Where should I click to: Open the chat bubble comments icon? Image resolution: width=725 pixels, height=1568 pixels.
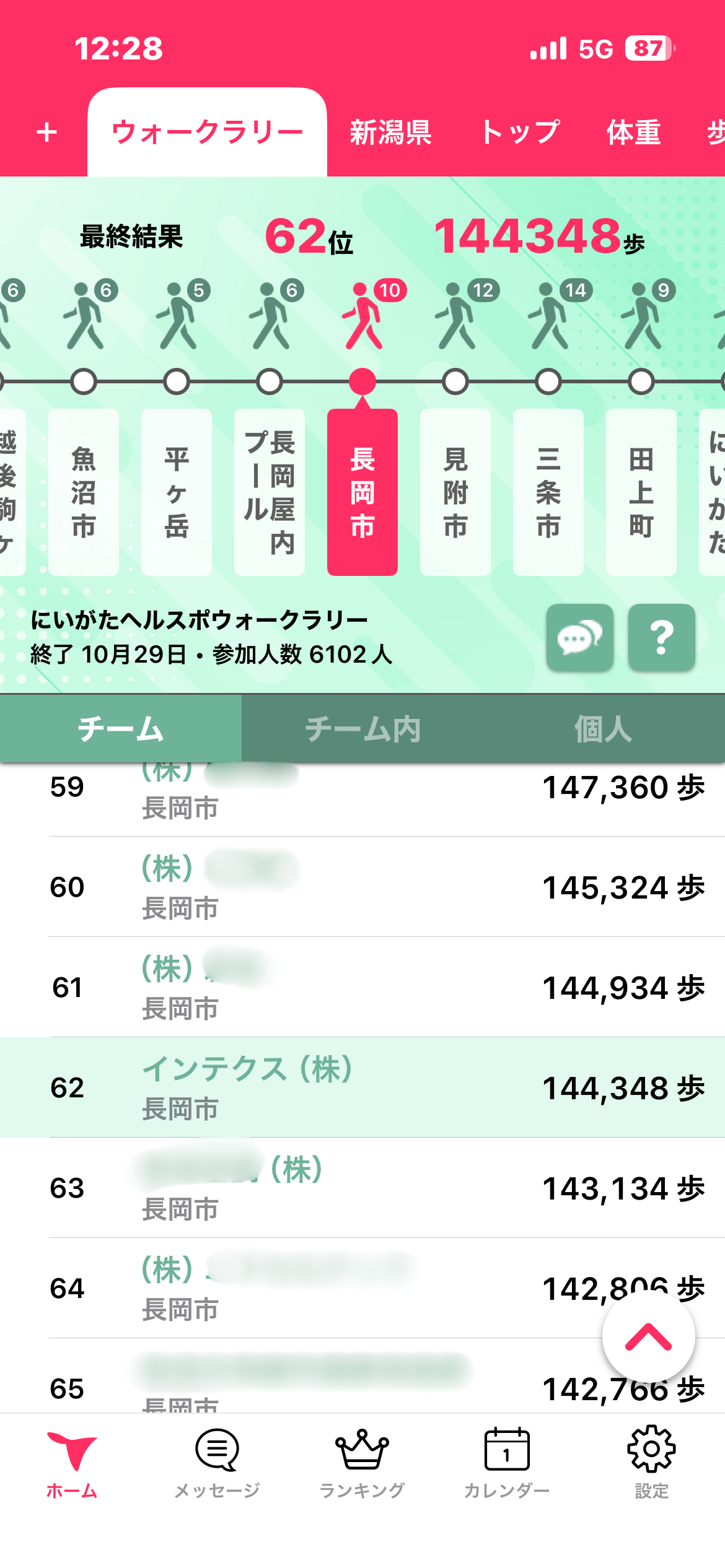[579, 637]
